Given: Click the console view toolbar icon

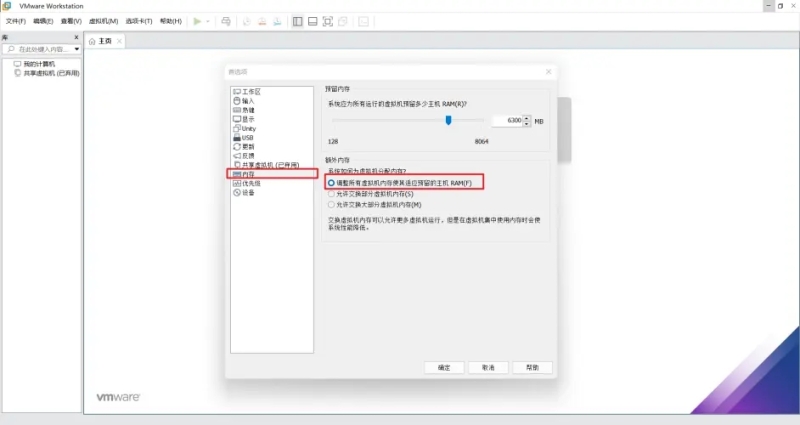Looking at the screenshot, I should pos(363,21).
